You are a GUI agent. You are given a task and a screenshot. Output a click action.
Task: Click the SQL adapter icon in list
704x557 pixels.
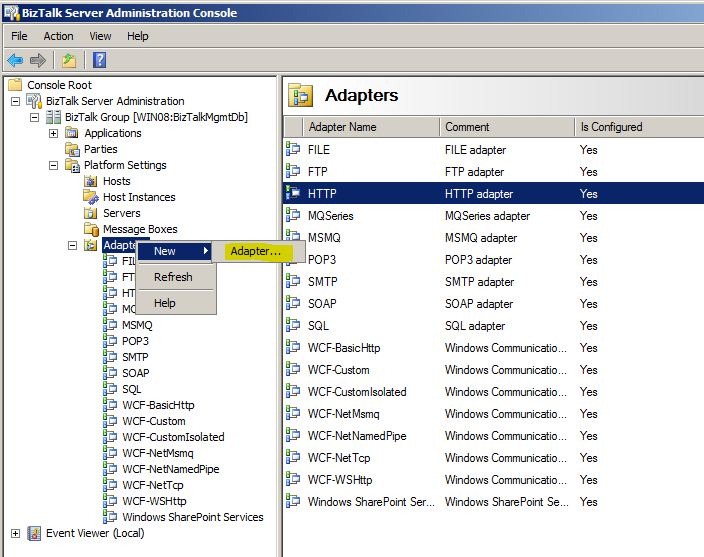coord(293,325)
